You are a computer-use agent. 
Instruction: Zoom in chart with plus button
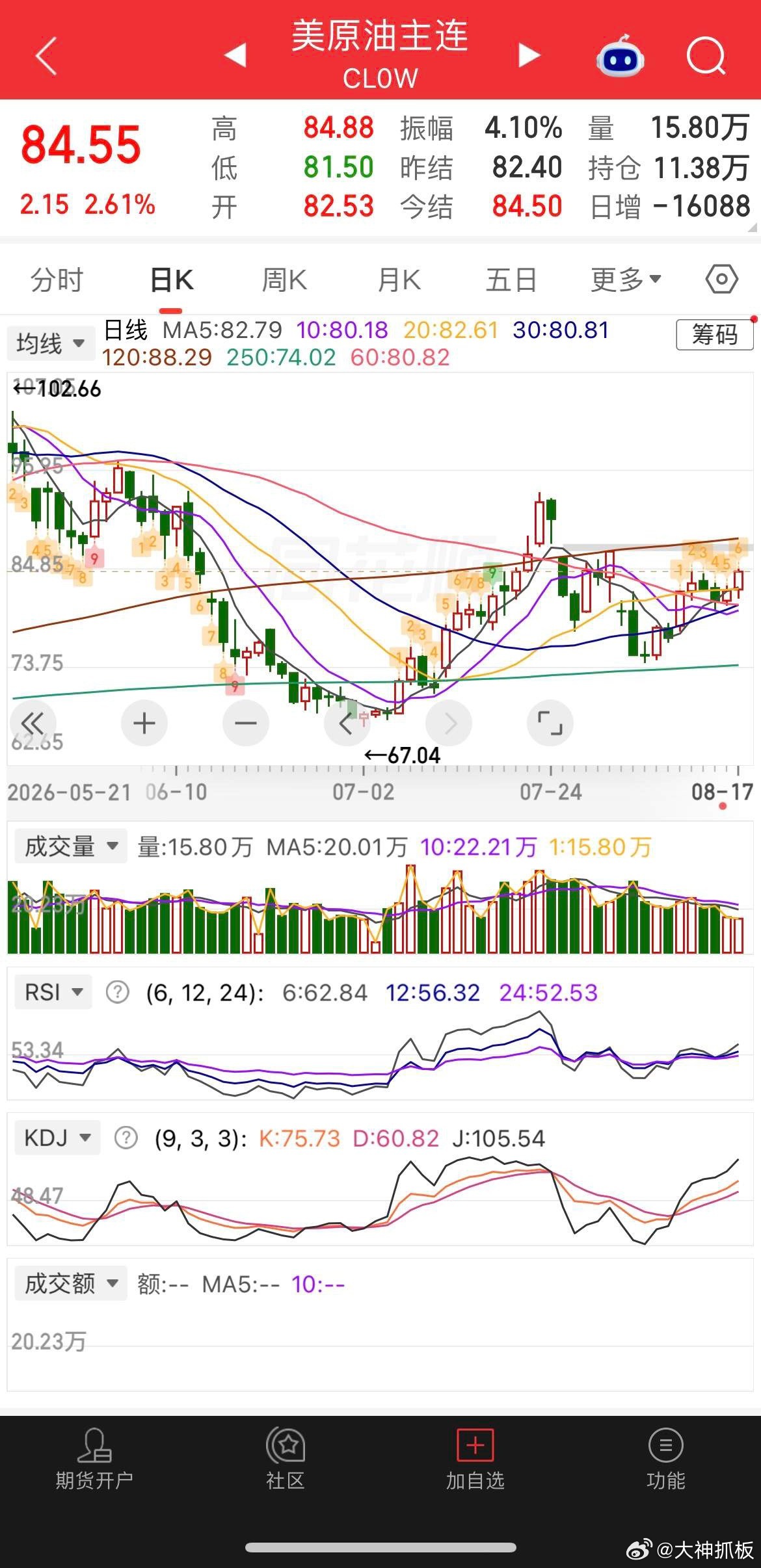(144, 723)
